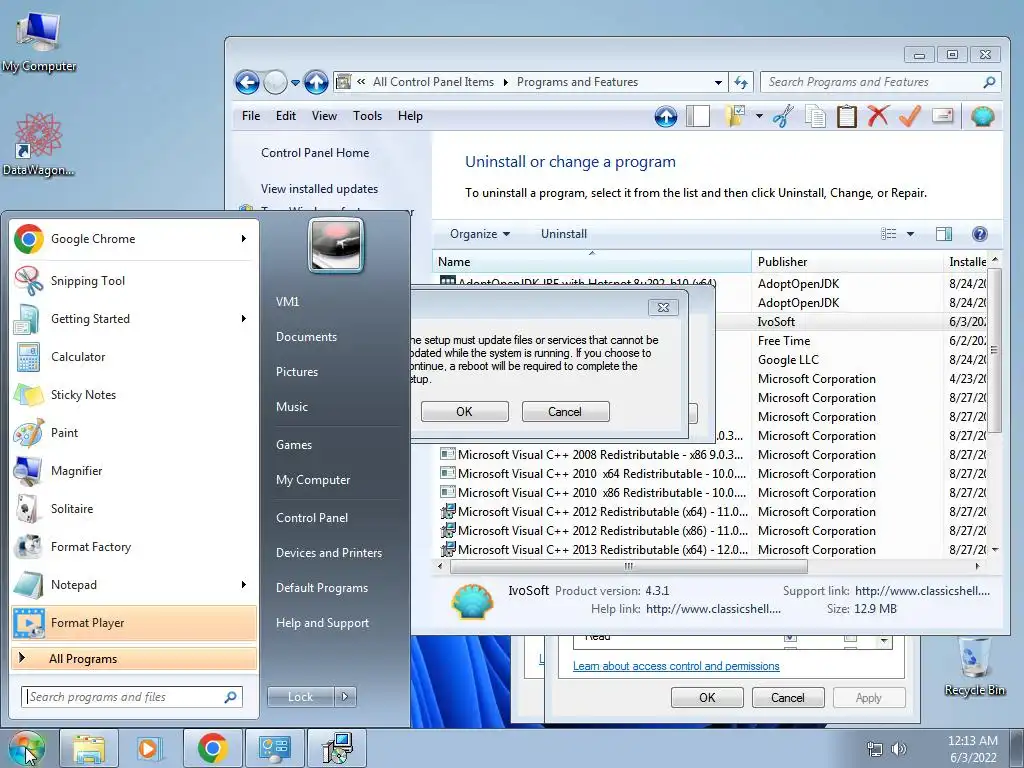Open DataWagon desktop shortcut

[38, 145]
